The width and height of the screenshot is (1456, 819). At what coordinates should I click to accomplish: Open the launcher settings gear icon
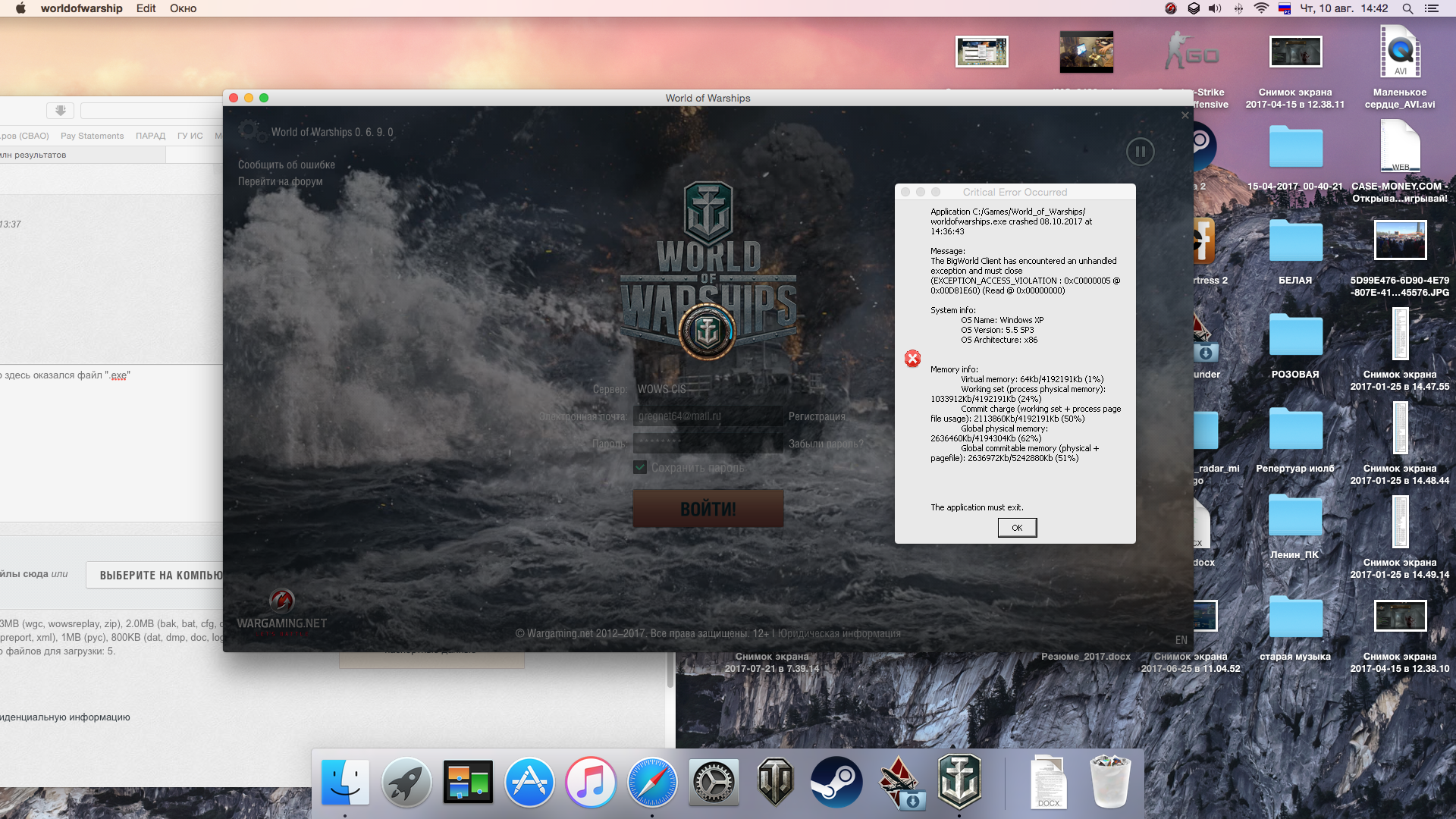[x=249, y=130]
